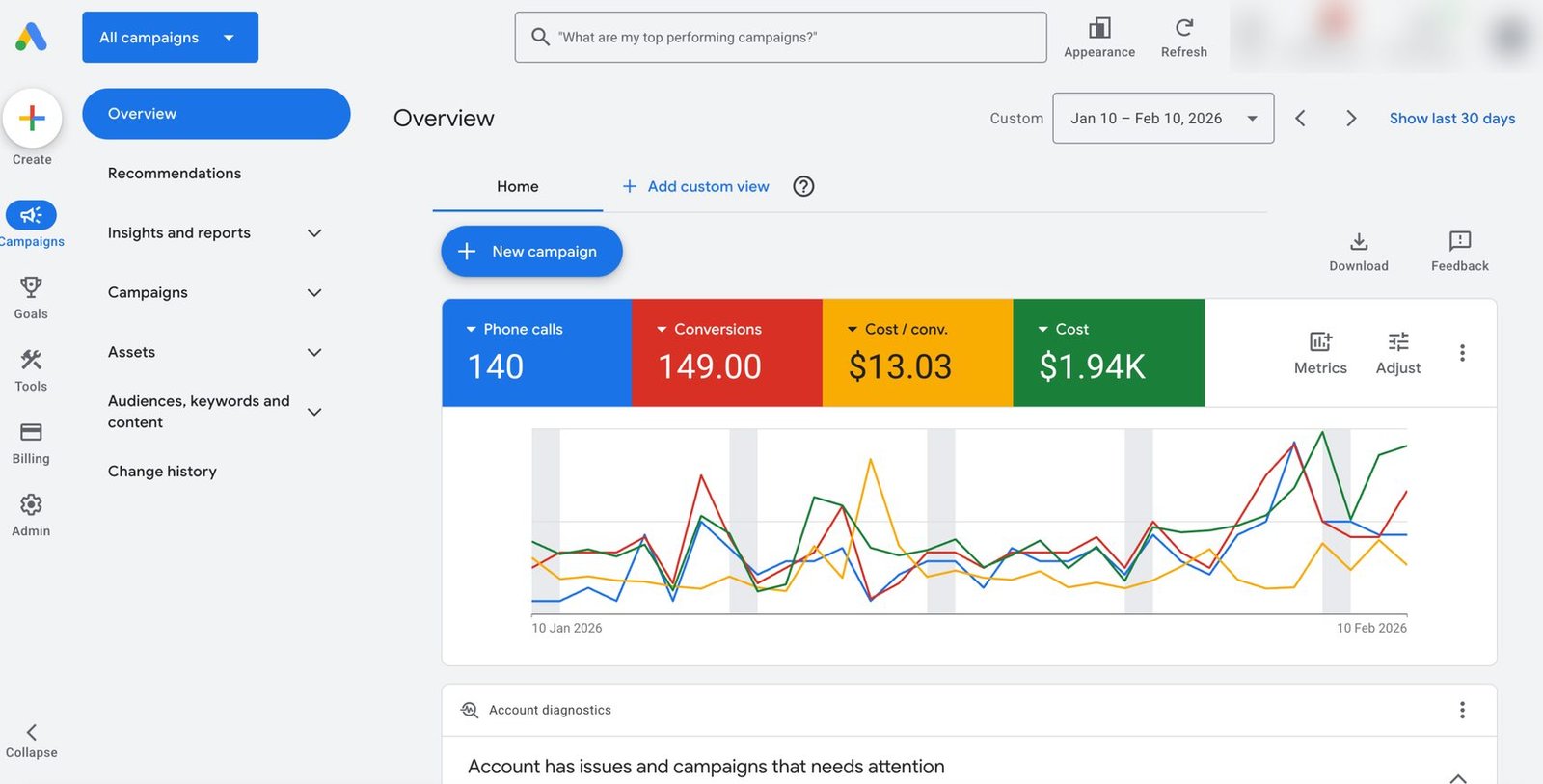Open the Billing card icon
This screenshot has width=1543, height=784.
31,432
